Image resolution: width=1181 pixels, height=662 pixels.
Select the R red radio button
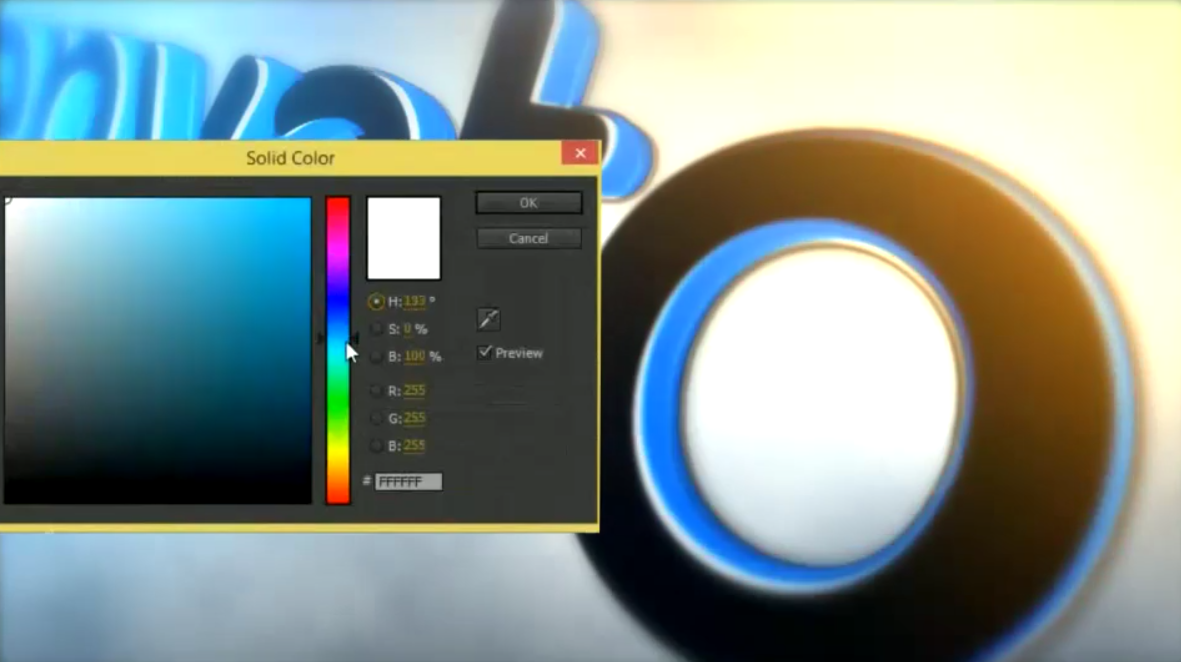(376, 391)
